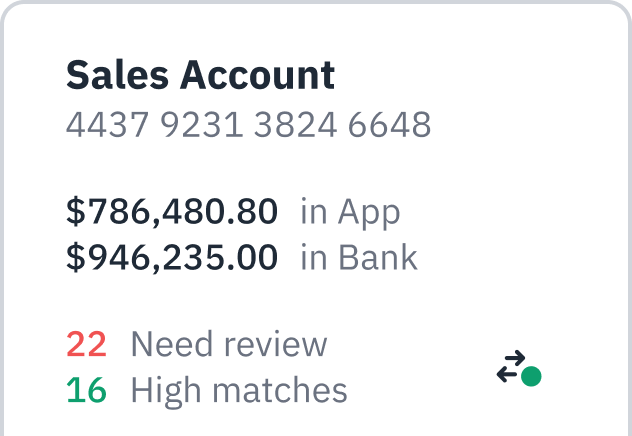Click the right-pointing arrow of the transfer icon

point(513,358)
